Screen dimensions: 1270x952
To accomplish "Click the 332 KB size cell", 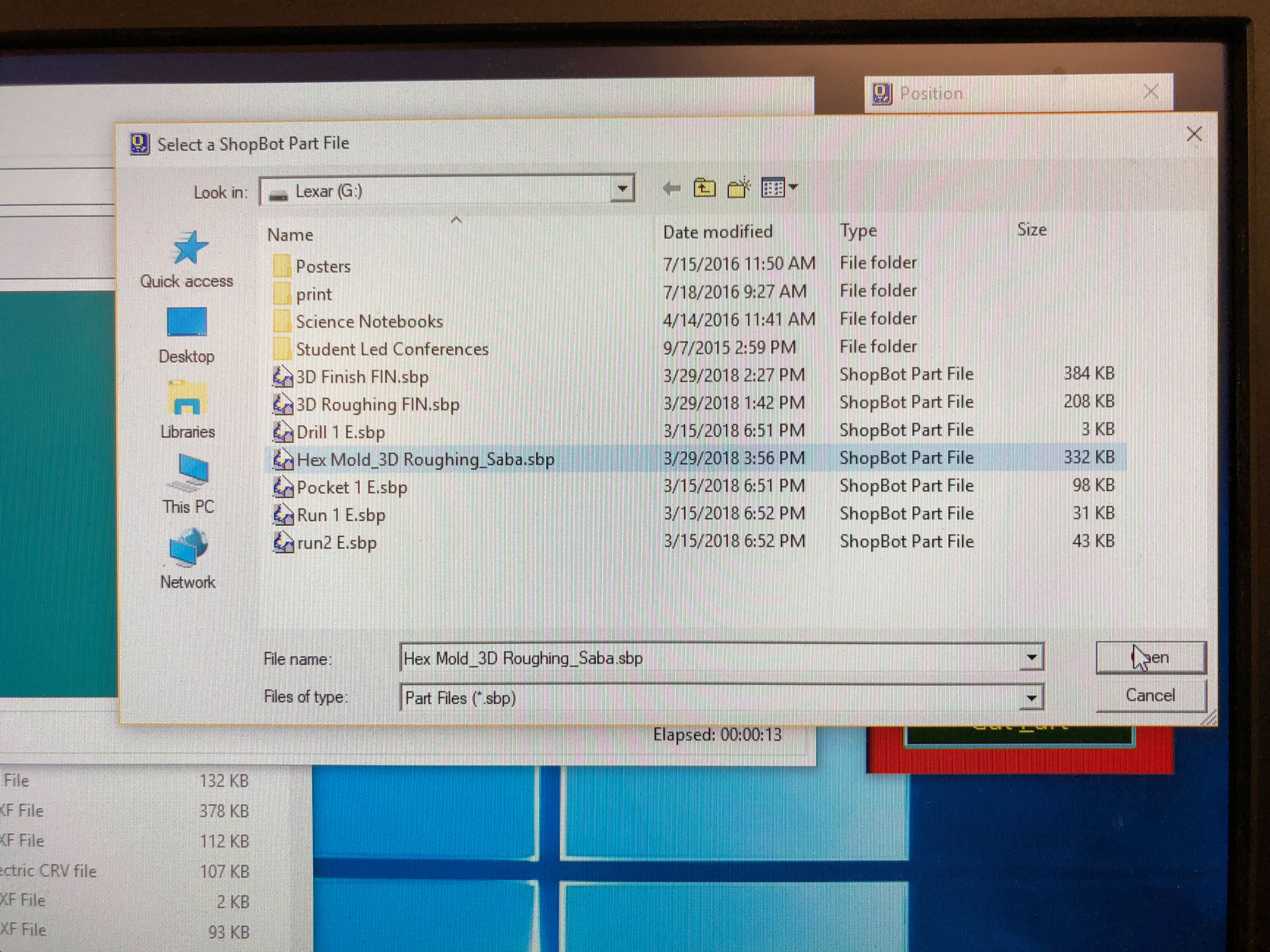I will [x=1089, y=457].
